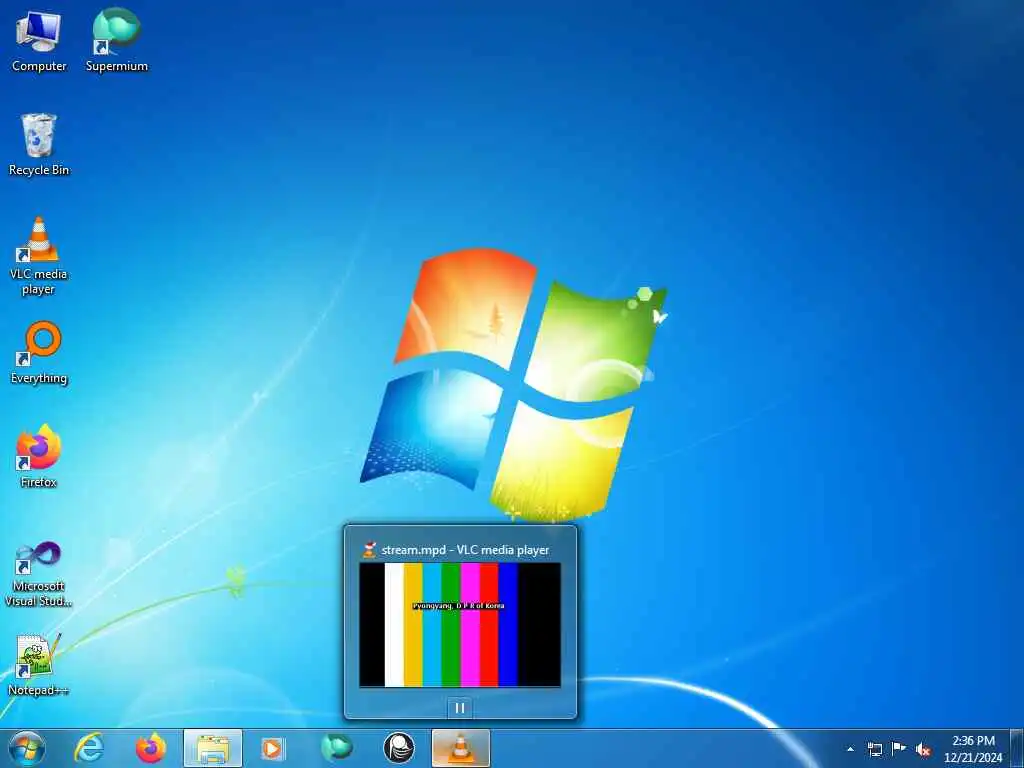Screen dimensions: 1024x768
Task: Pause playback in VLC thumbnail preview
Action: point(460,708)
